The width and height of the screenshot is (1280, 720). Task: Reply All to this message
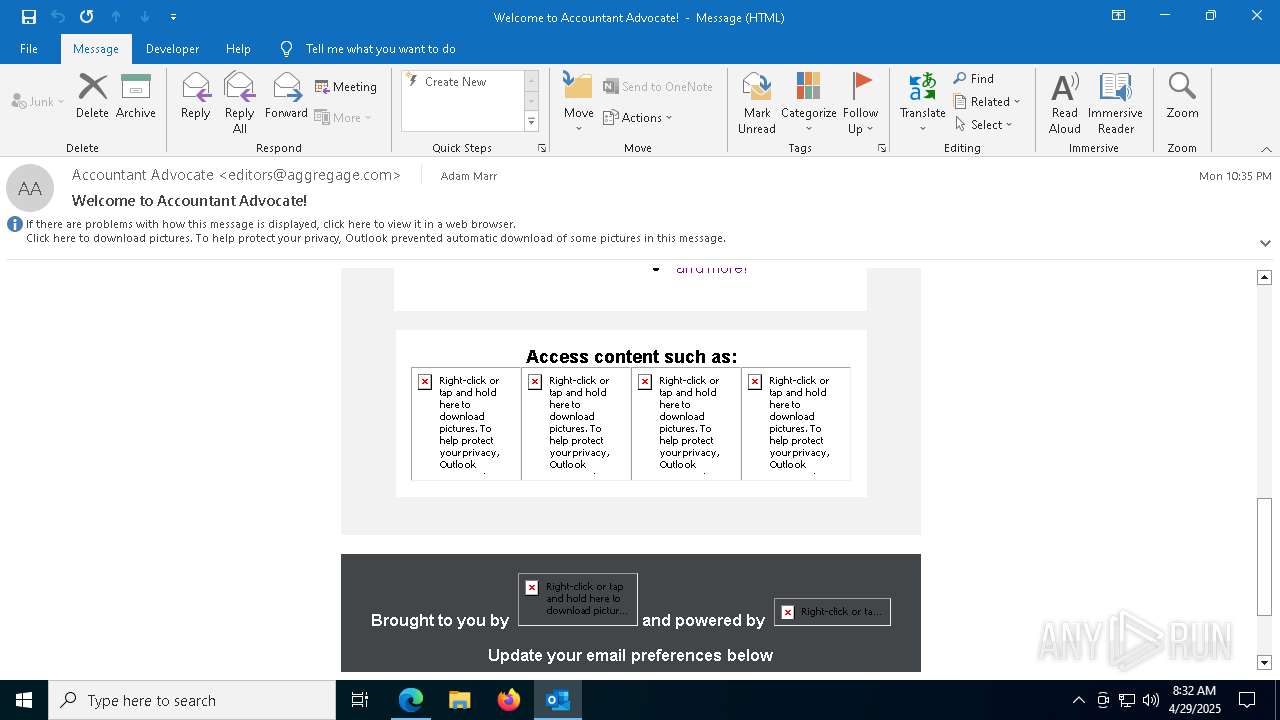239,102
